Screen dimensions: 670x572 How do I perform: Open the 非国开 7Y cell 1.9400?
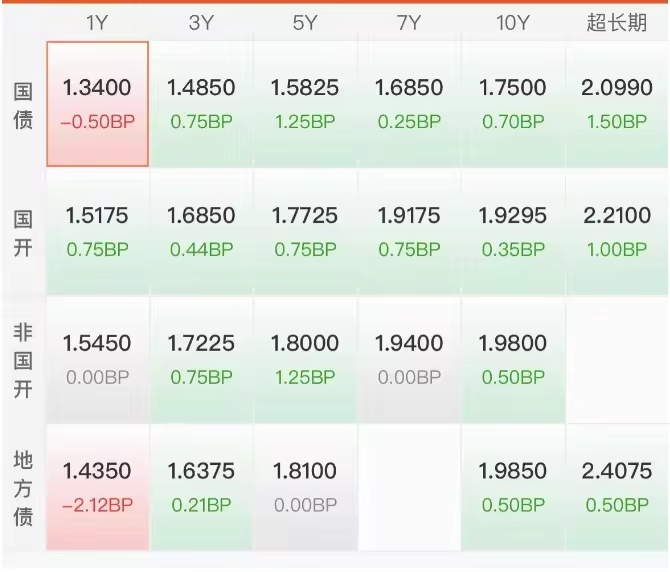click(409, 360)
